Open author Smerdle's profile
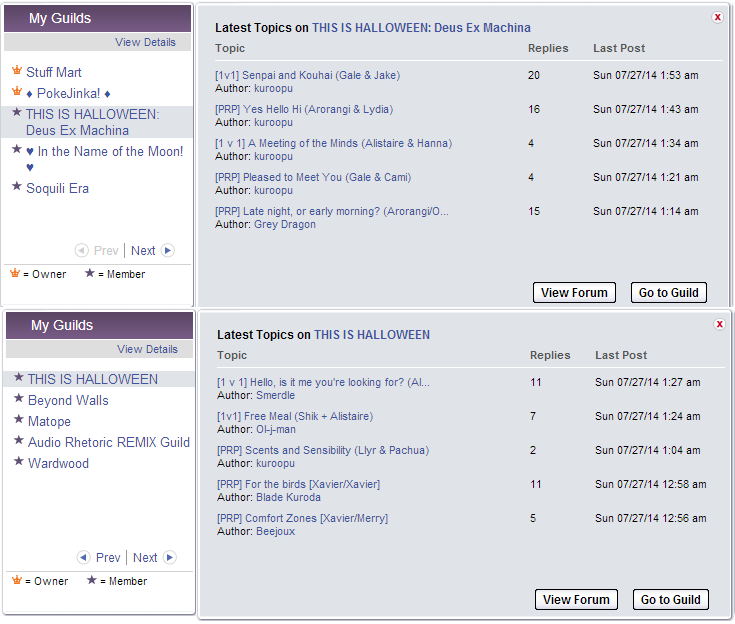The width and height of the screenshot is (735, 624). (276, 396)
